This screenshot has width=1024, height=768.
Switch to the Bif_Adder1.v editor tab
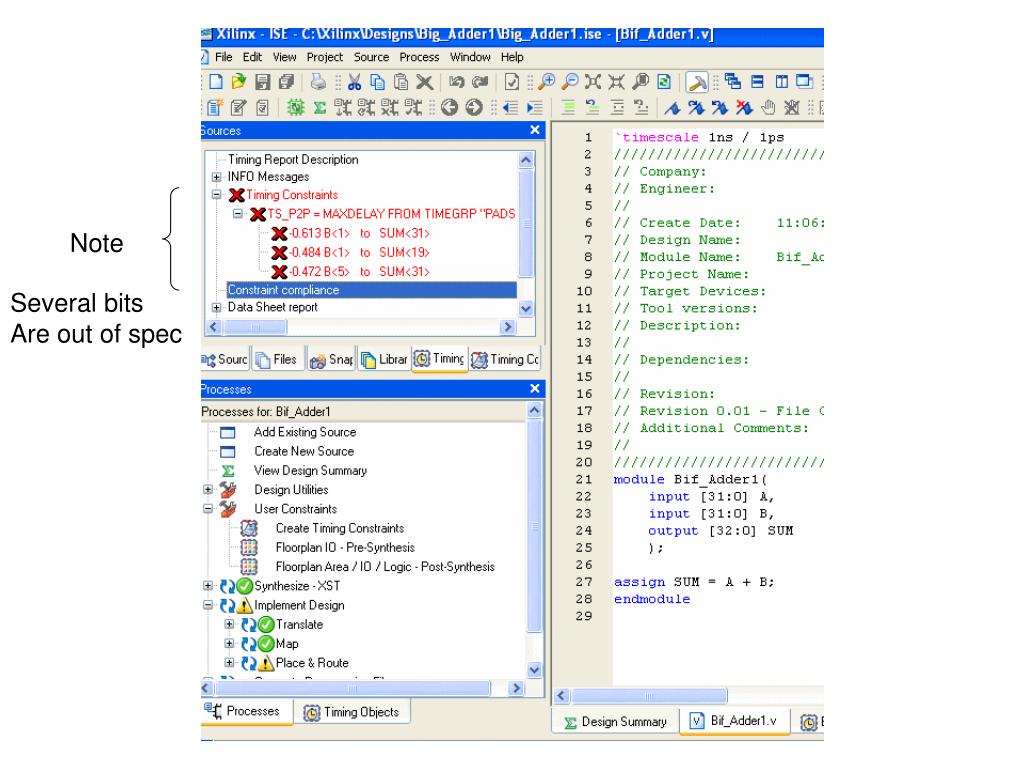(734, 721)
